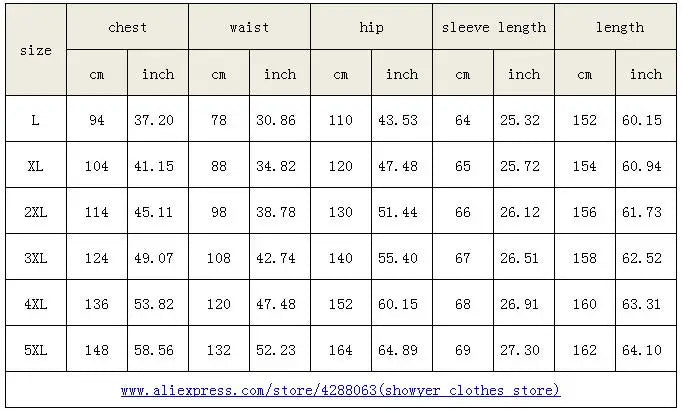
Task: Open the aliexpress.com showyer clothes store link
Action: [340, 390]
